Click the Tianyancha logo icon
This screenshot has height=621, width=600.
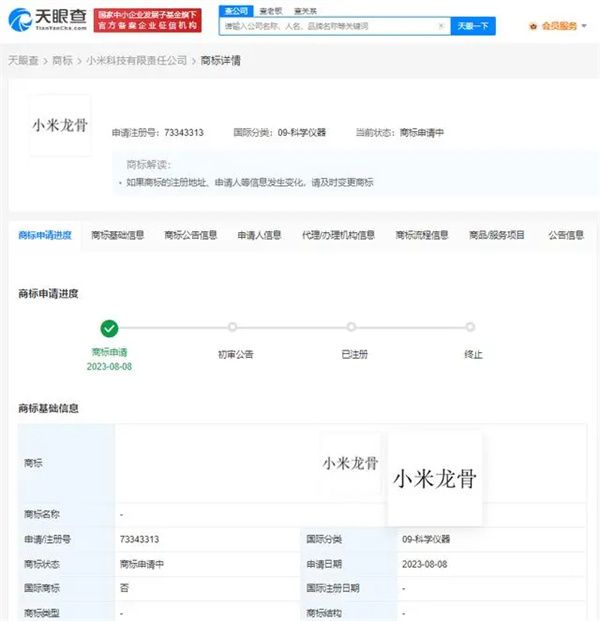20,19
